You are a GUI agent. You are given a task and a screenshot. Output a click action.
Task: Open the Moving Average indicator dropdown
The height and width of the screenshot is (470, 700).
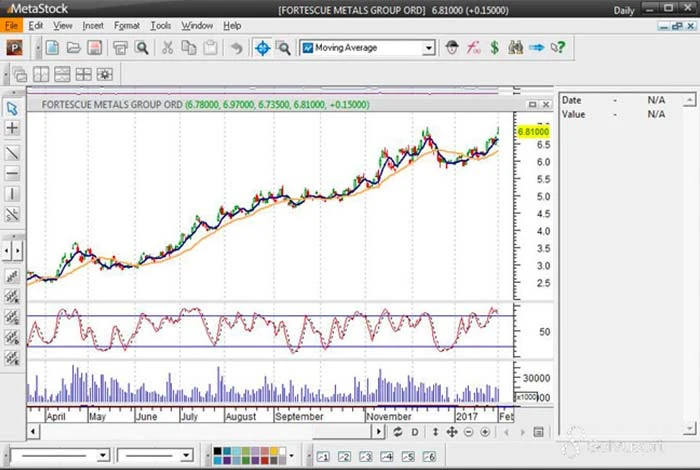tap(428, 48)
